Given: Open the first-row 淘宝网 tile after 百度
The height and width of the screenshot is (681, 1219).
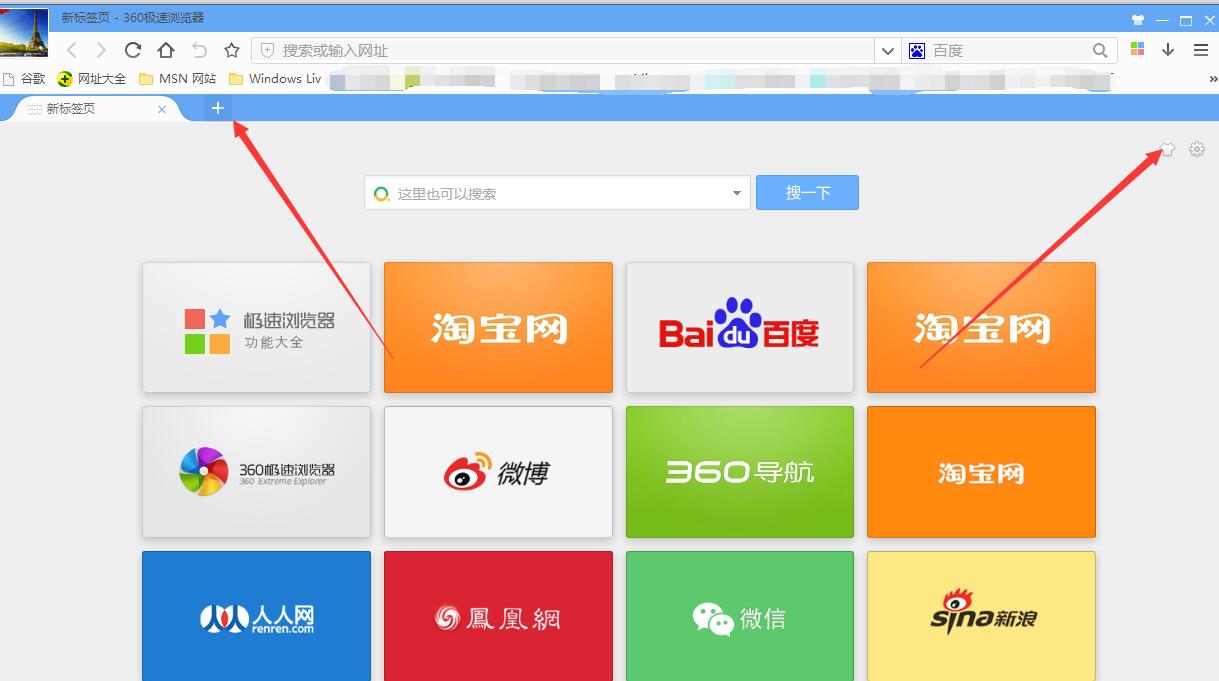Looking at the screenshot, I should 981,327.
